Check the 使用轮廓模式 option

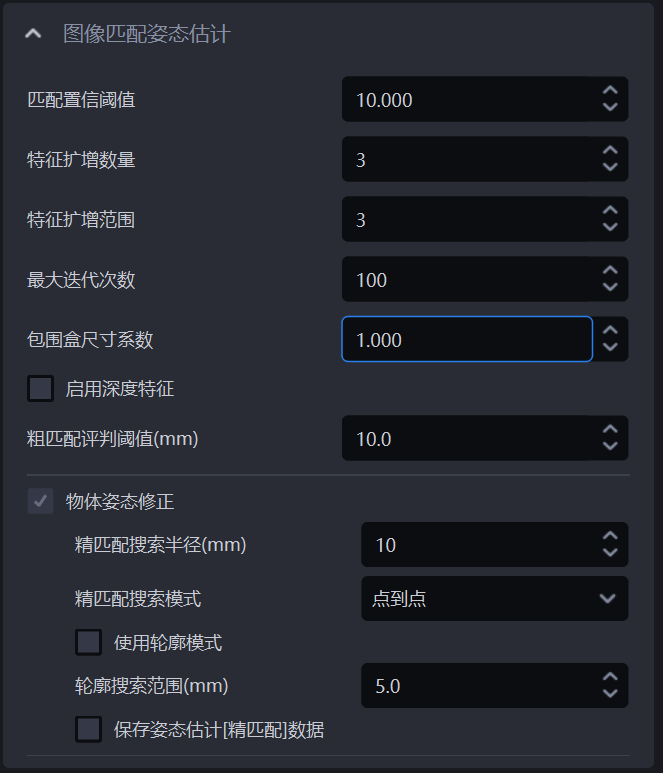(89, 642)
